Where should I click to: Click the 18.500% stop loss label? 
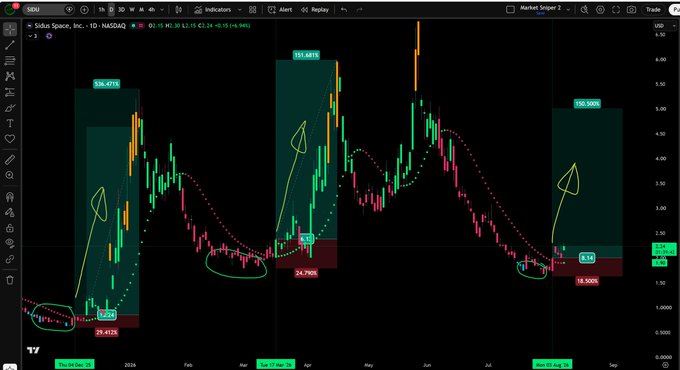(587, 281)
